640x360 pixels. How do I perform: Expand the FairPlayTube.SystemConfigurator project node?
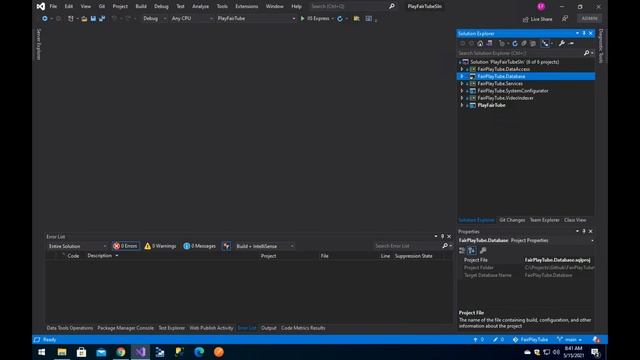462,91
